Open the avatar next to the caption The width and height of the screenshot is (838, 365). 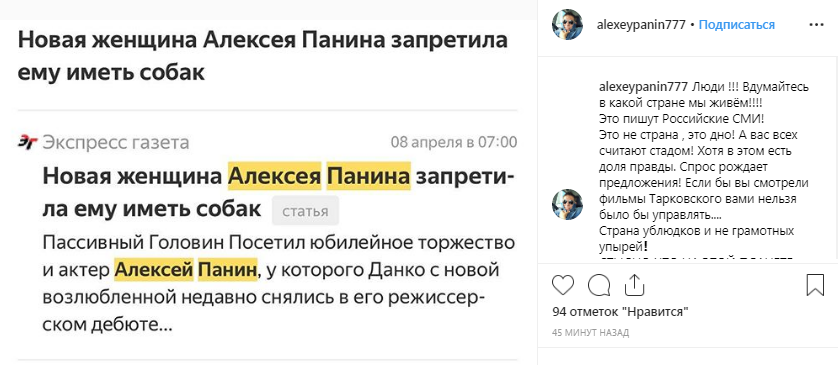(x=567, y=204)
